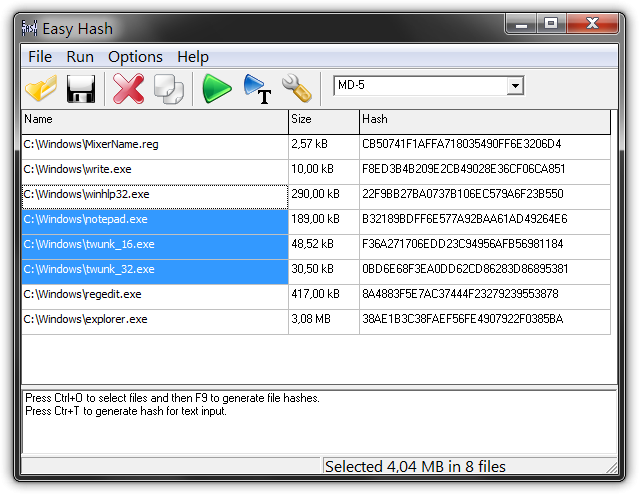Minimize the Easy Hash window

[x=521, y=24]
